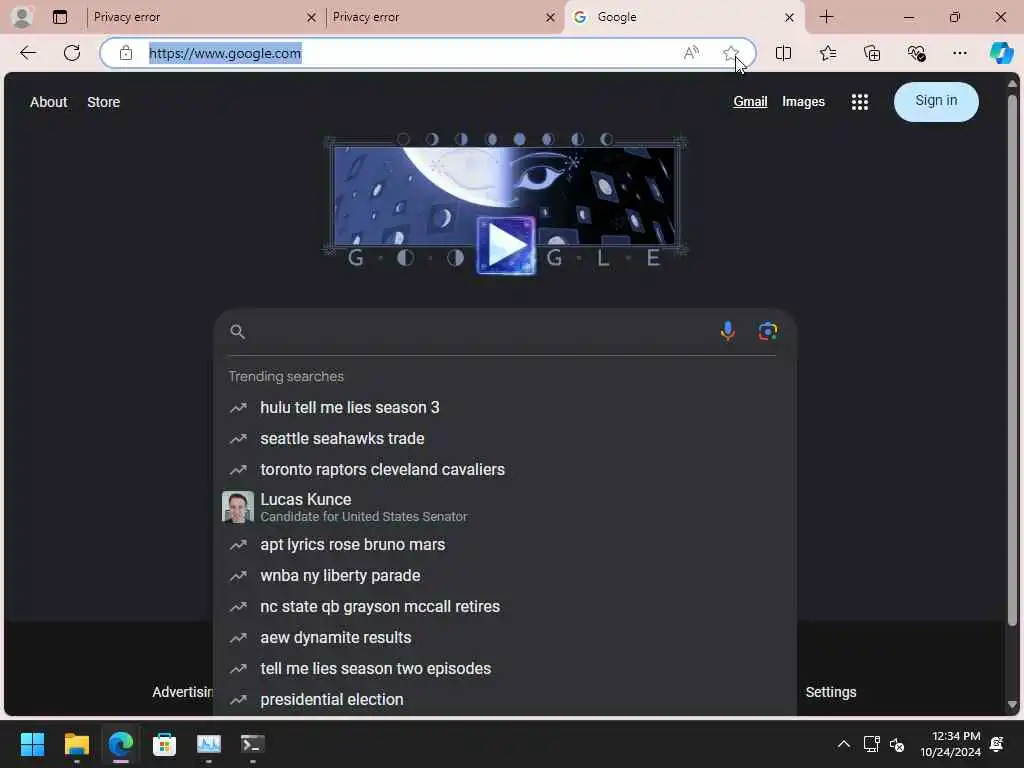The width and height of the screenshot is (1024, 768).
Task: Open Collections icon in toolbar
Action: click(872, 53)
